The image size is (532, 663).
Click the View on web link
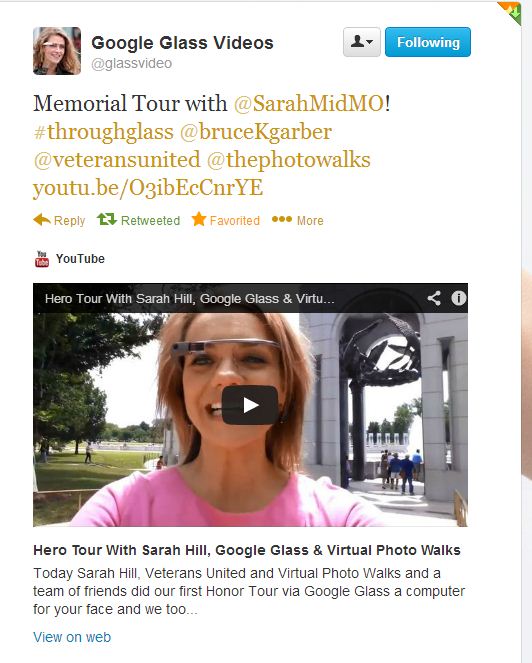coord(72,637)
